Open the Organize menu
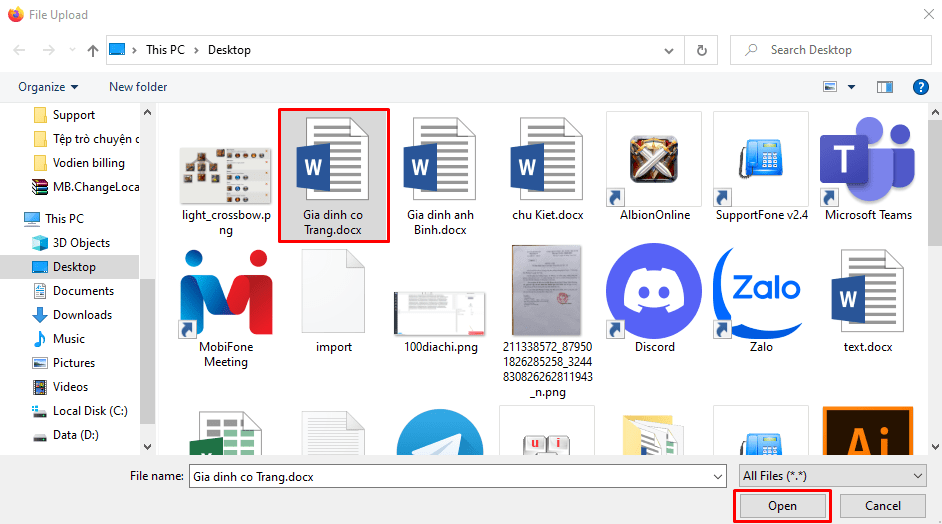The image size is (942, 524). [48, 87]
